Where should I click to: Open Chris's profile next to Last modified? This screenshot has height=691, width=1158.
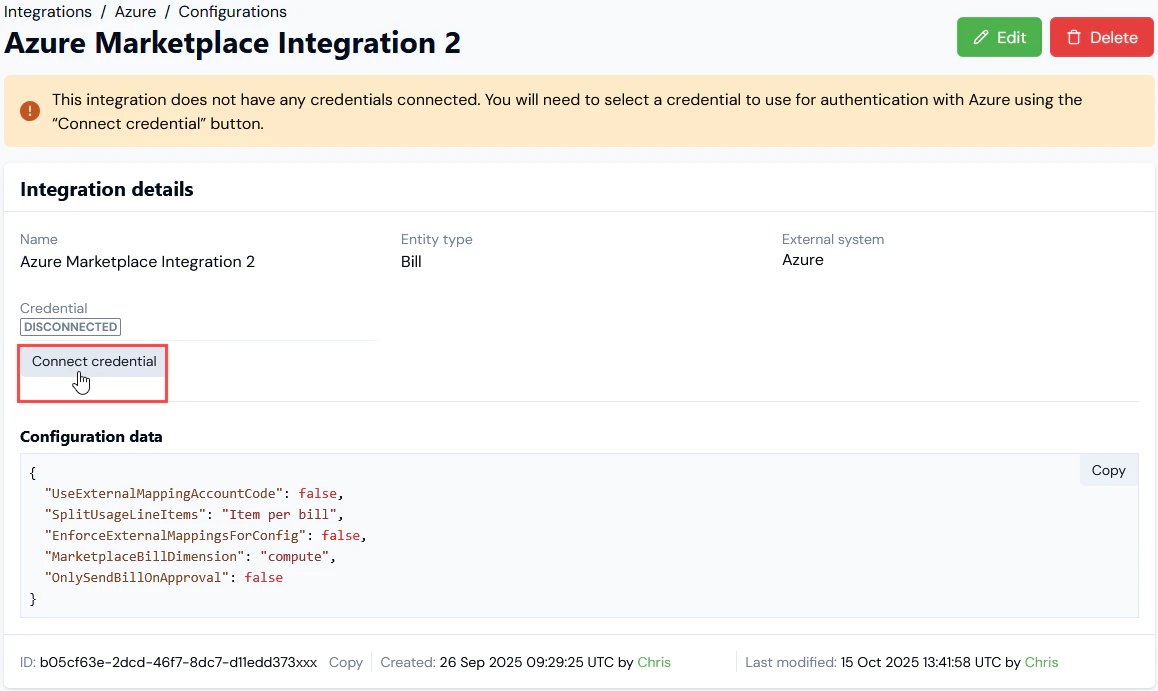(1041, 662)
